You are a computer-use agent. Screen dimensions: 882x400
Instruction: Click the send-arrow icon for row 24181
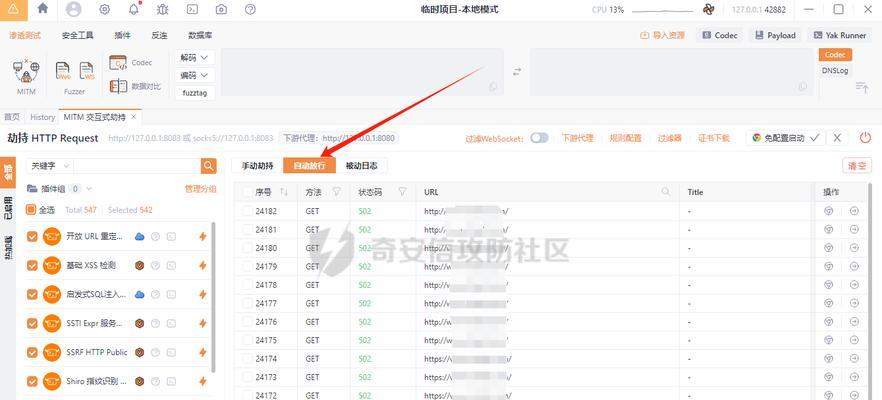pyautogui.click(x=854, y=230)
